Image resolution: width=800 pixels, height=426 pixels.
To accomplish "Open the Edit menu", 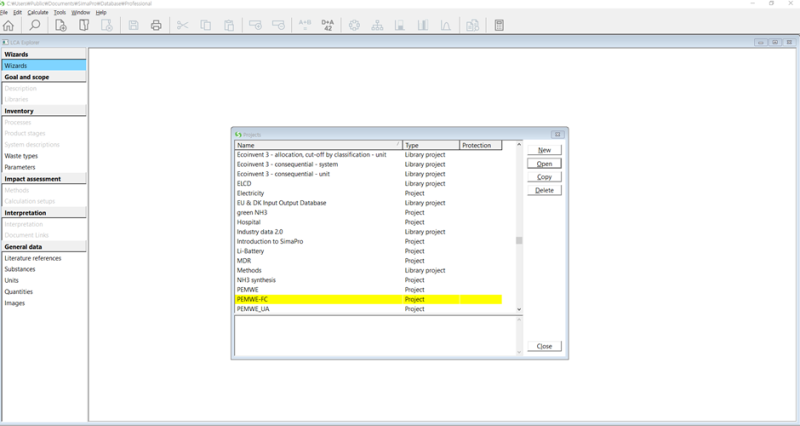I will pos(17,12).
